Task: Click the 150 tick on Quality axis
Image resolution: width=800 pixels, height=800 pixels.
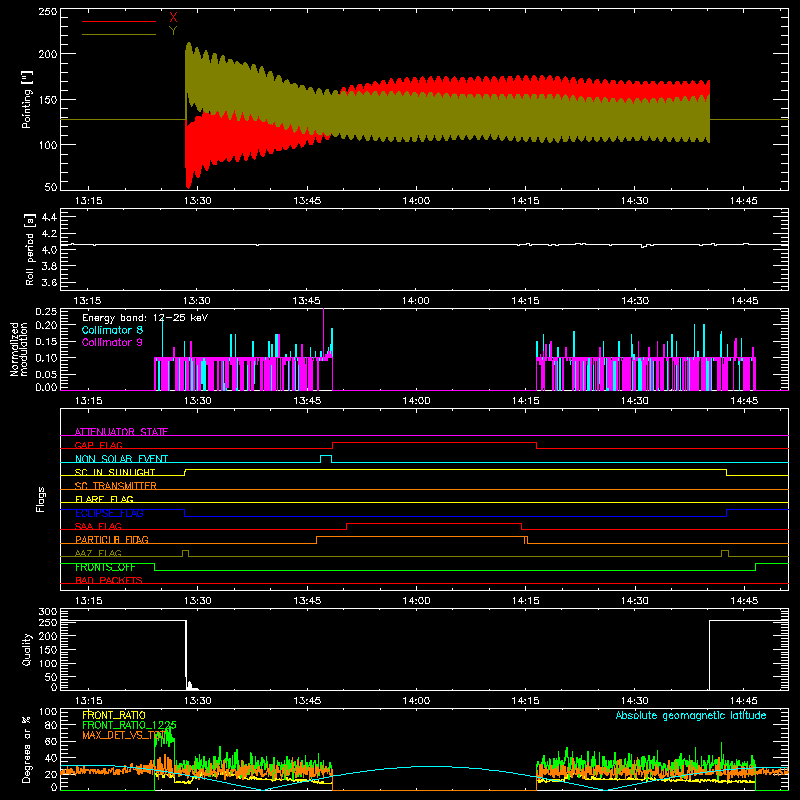Action: point(48,649)
